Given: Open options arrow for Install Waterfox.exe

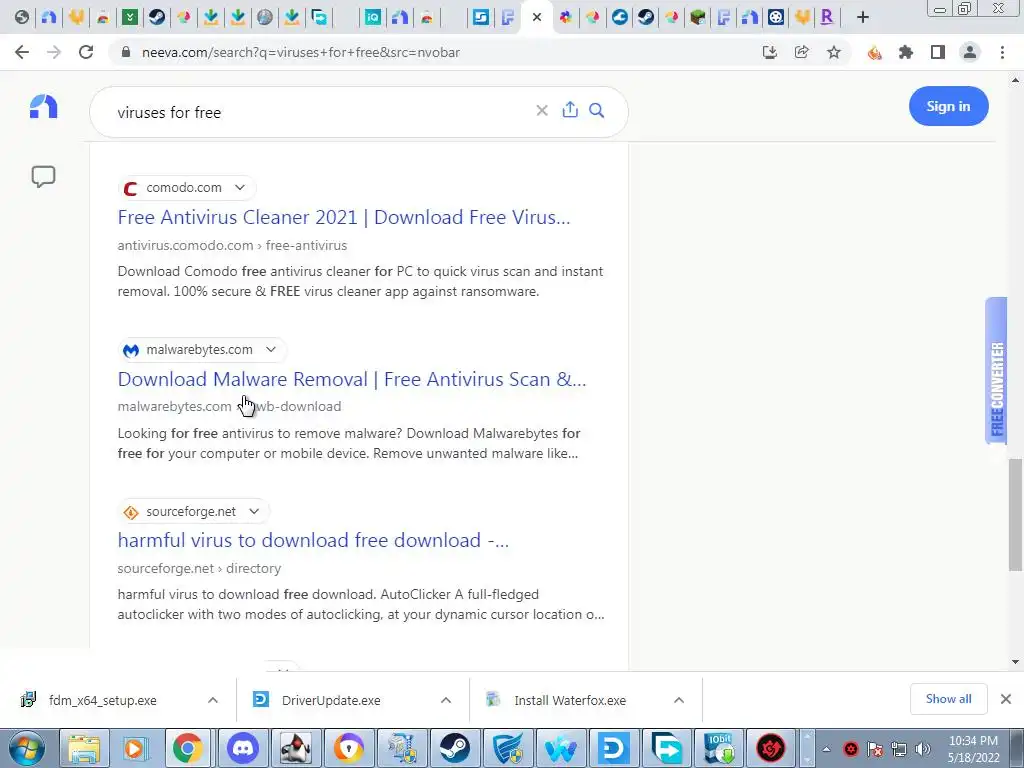Looking at the screenshot, I should 679,700.
